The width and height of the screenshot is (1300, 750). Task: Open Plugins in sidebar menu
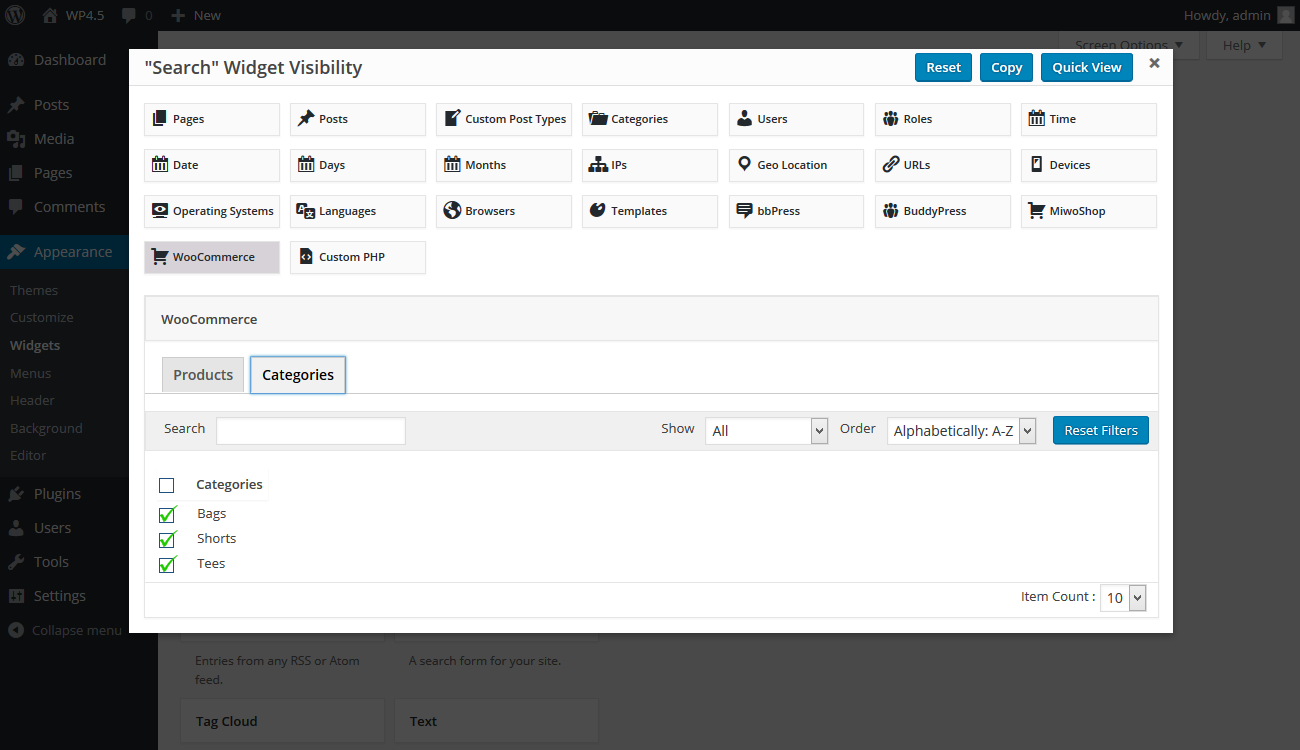[64, 494]
